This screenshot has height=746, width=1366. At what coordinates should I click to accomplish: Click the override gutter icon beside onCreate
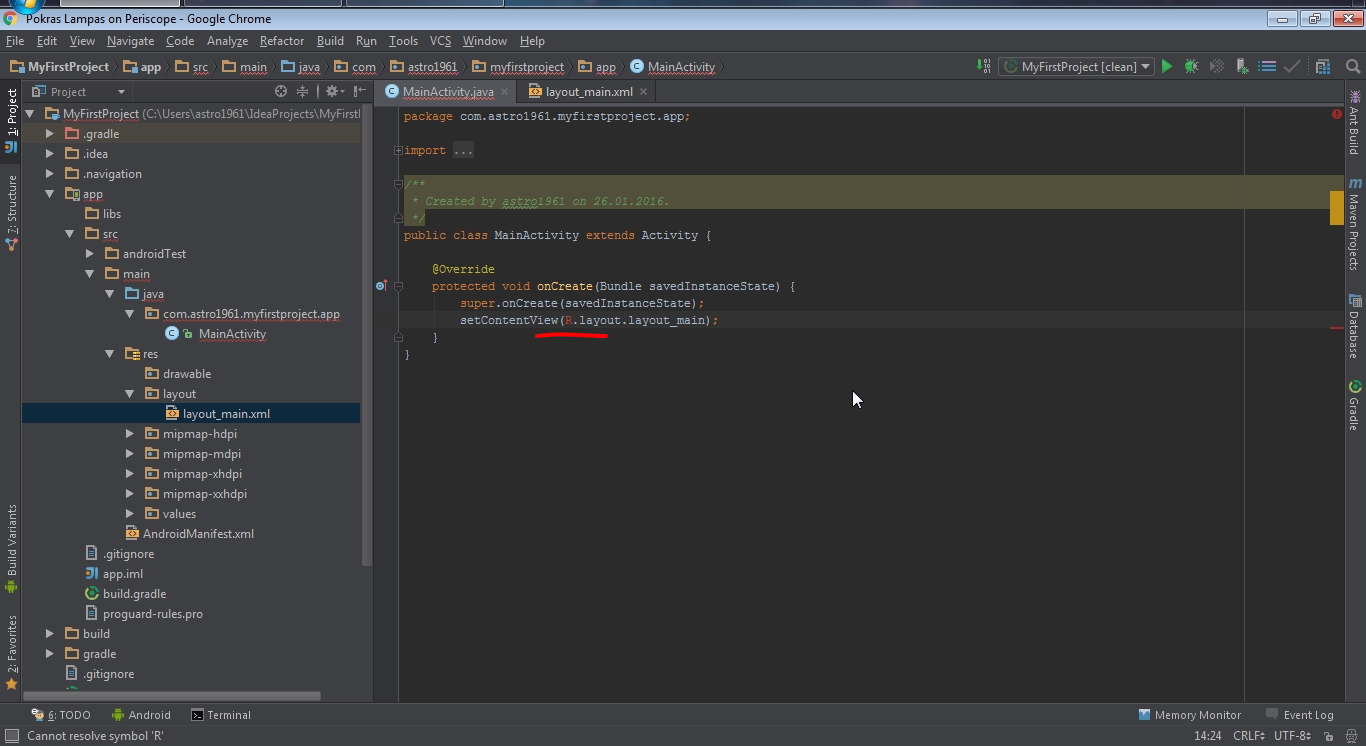(x=381, y=286)
